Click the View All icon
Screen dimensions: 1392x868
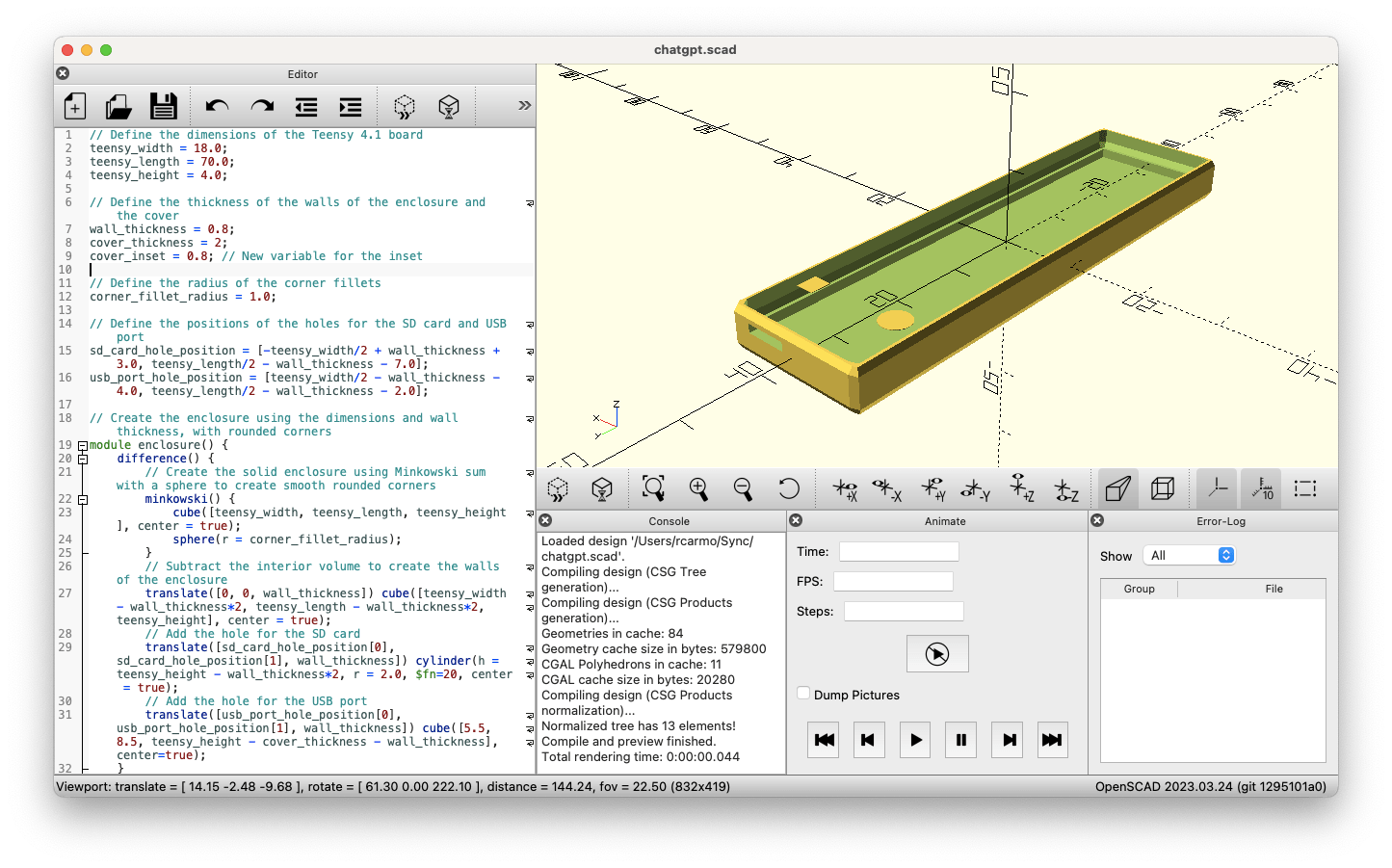point(653,489)
